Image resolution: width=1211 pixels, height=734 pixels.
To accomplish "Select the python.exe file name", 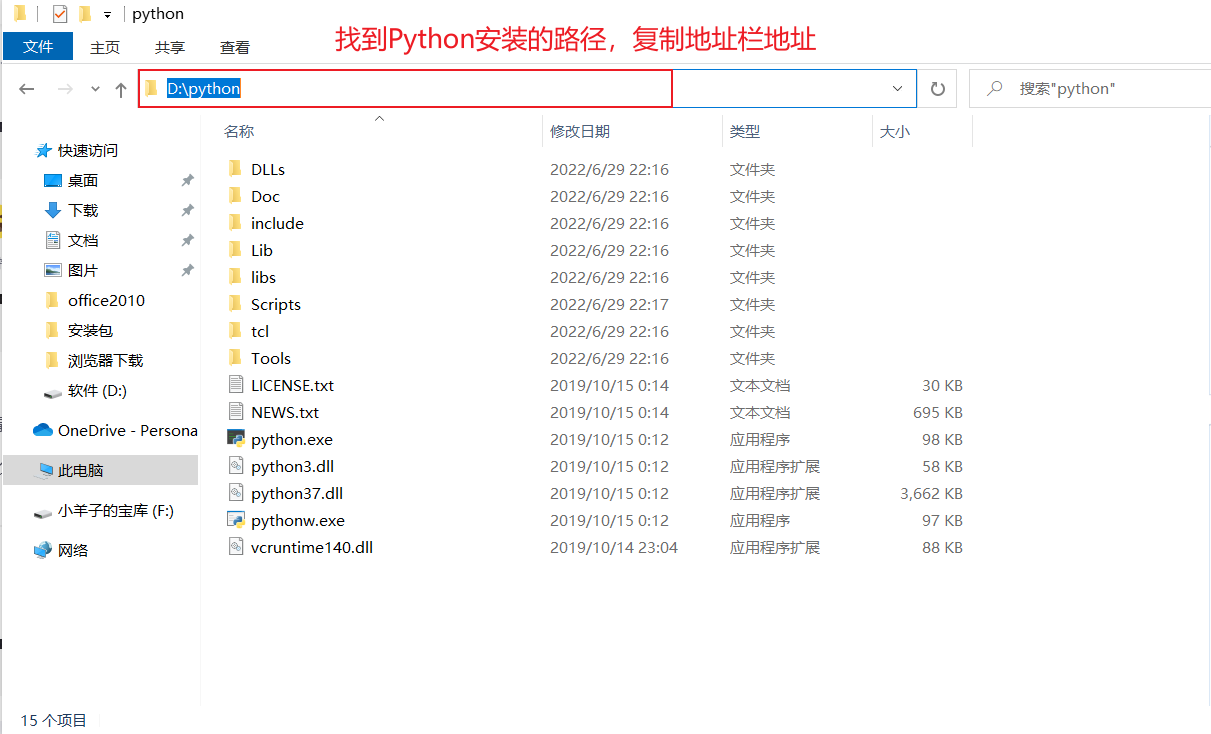I will 292,439.
